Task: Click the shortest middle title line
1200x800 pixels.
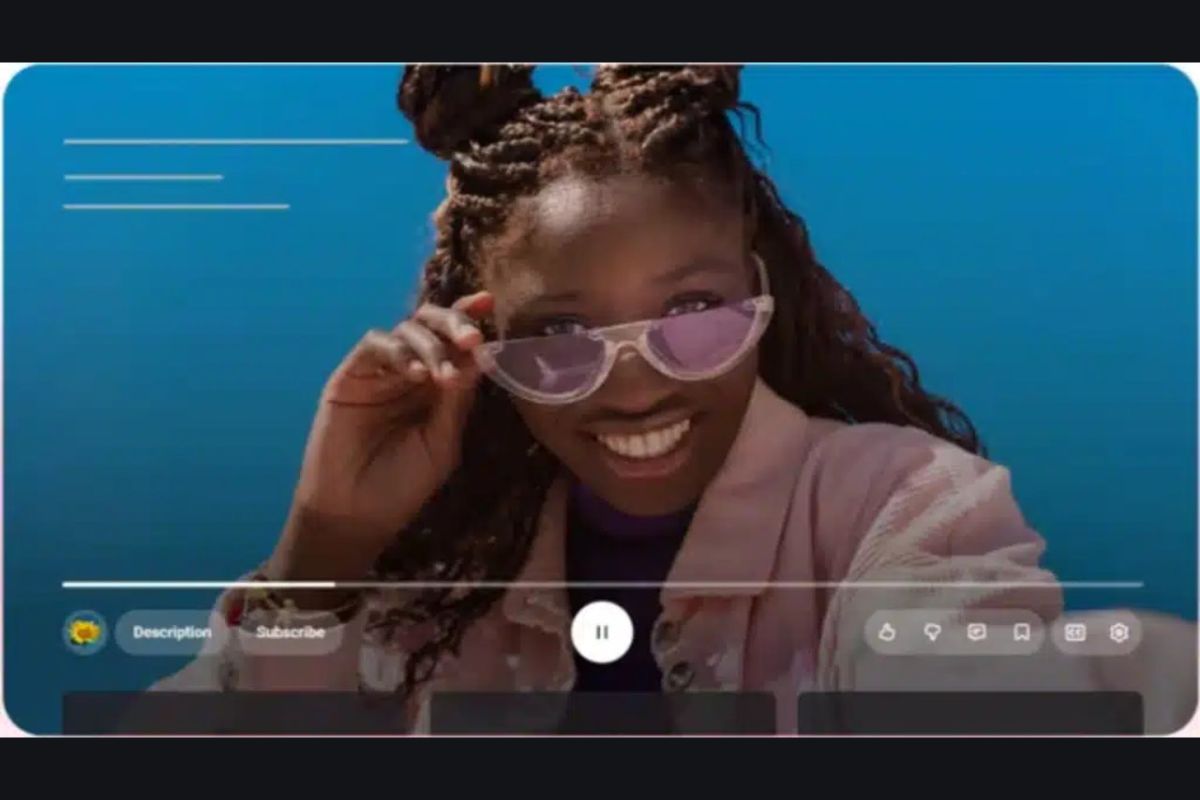Action: 144,177
